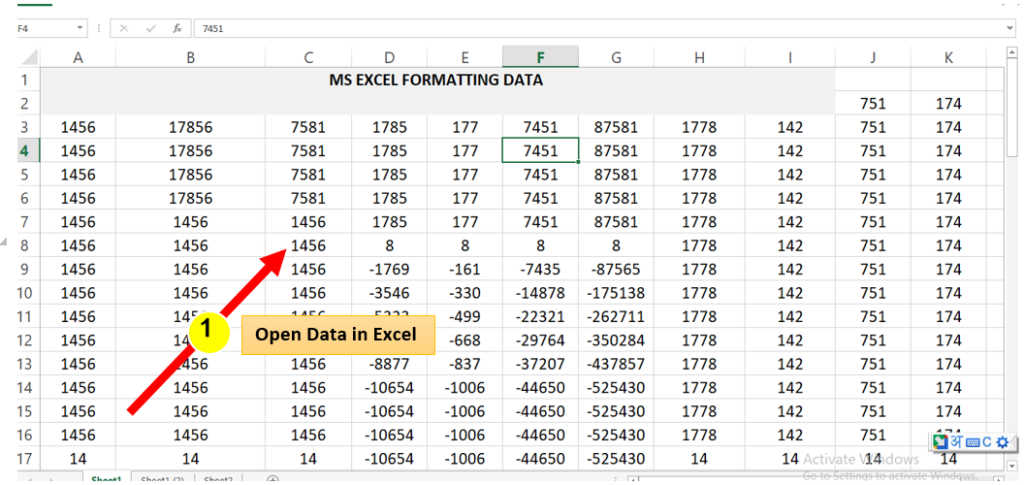Select cell H17 containing 14

(699, 458)
